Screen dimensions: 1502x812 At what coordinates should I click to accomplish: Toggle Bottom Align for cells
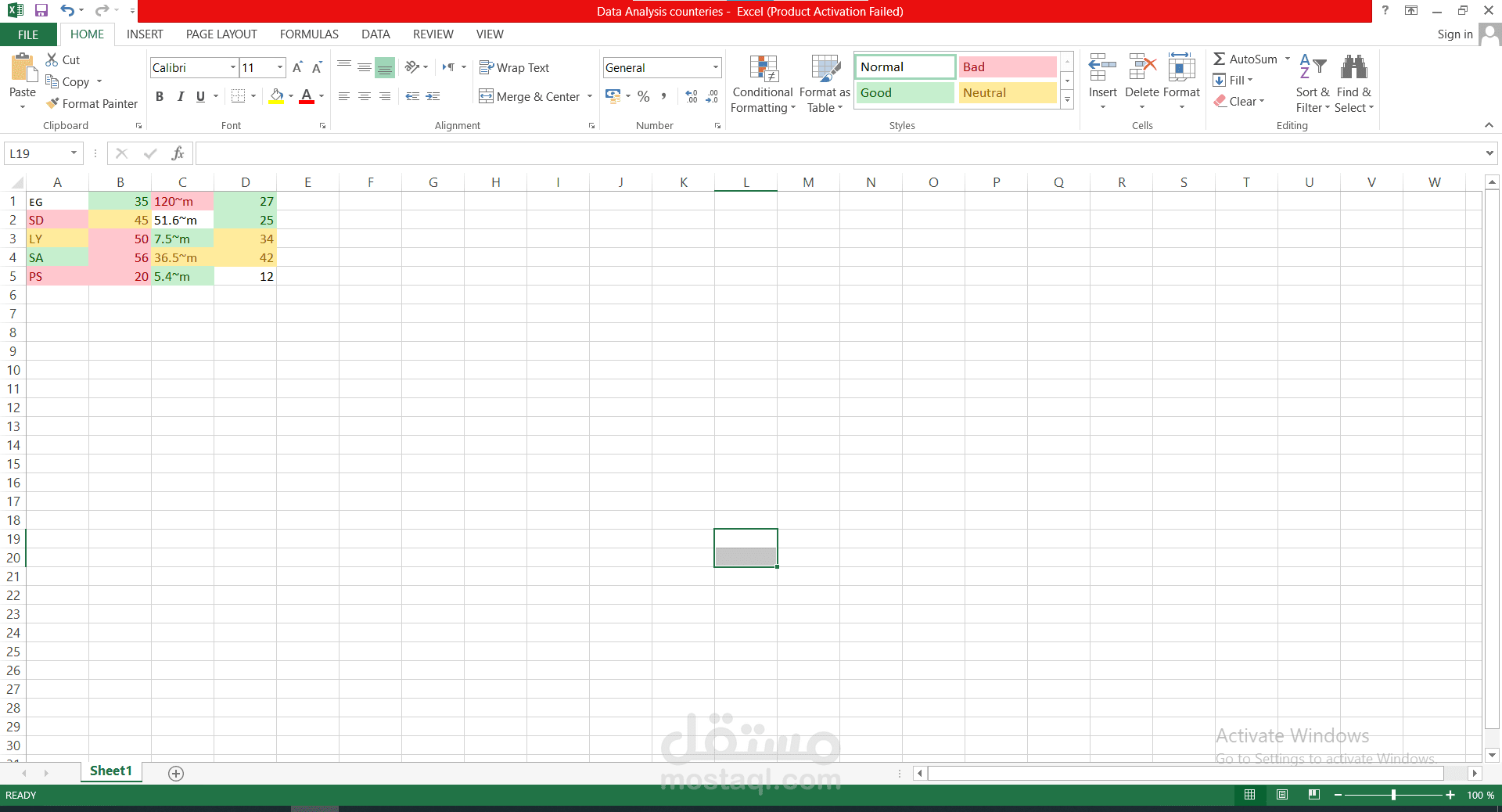(x=384, y=67)
